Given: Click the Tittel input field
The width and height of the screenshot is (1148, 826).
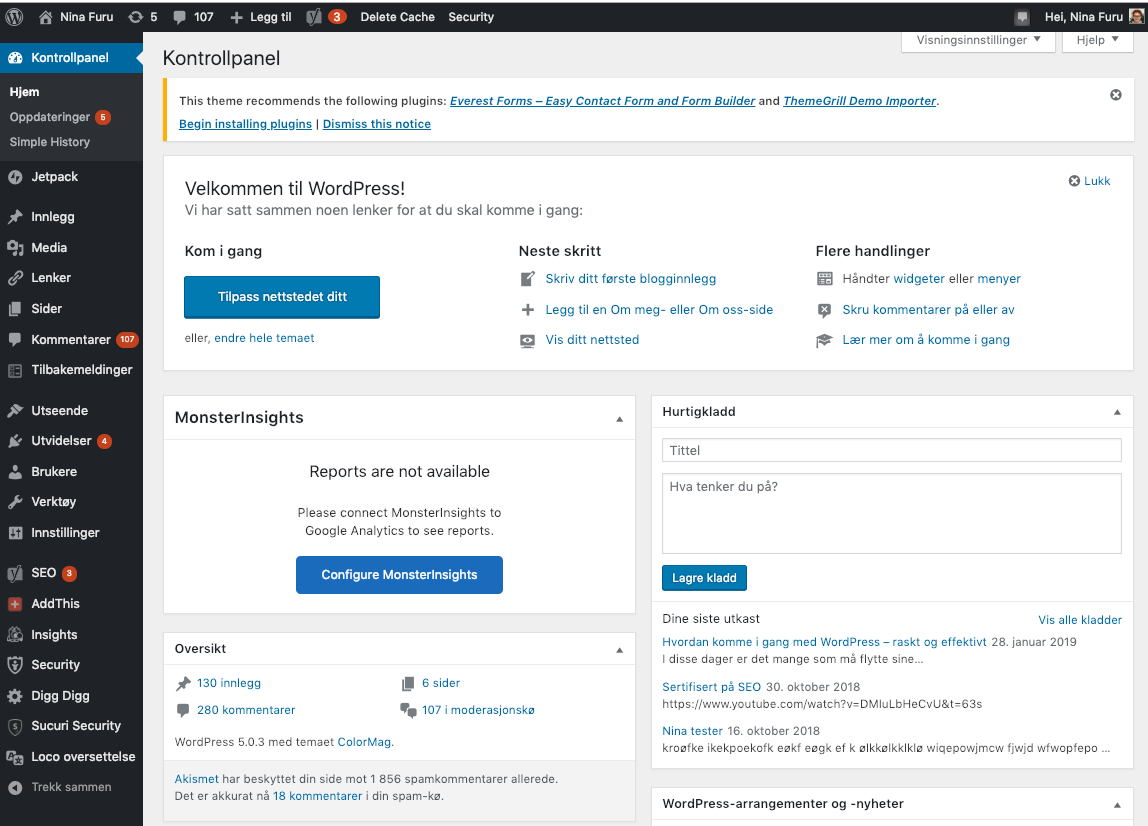Looking at the screenshot, I should tap(892, 450).
